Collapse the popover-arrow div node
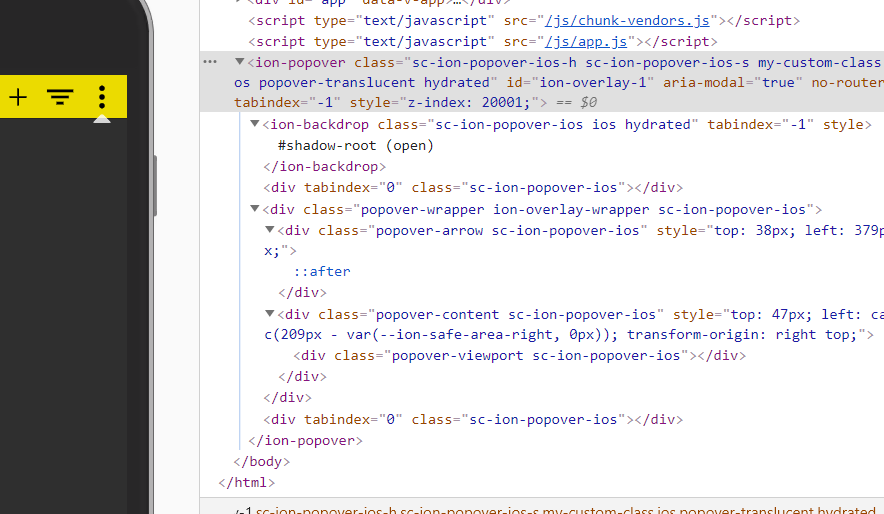 (270, 230)
